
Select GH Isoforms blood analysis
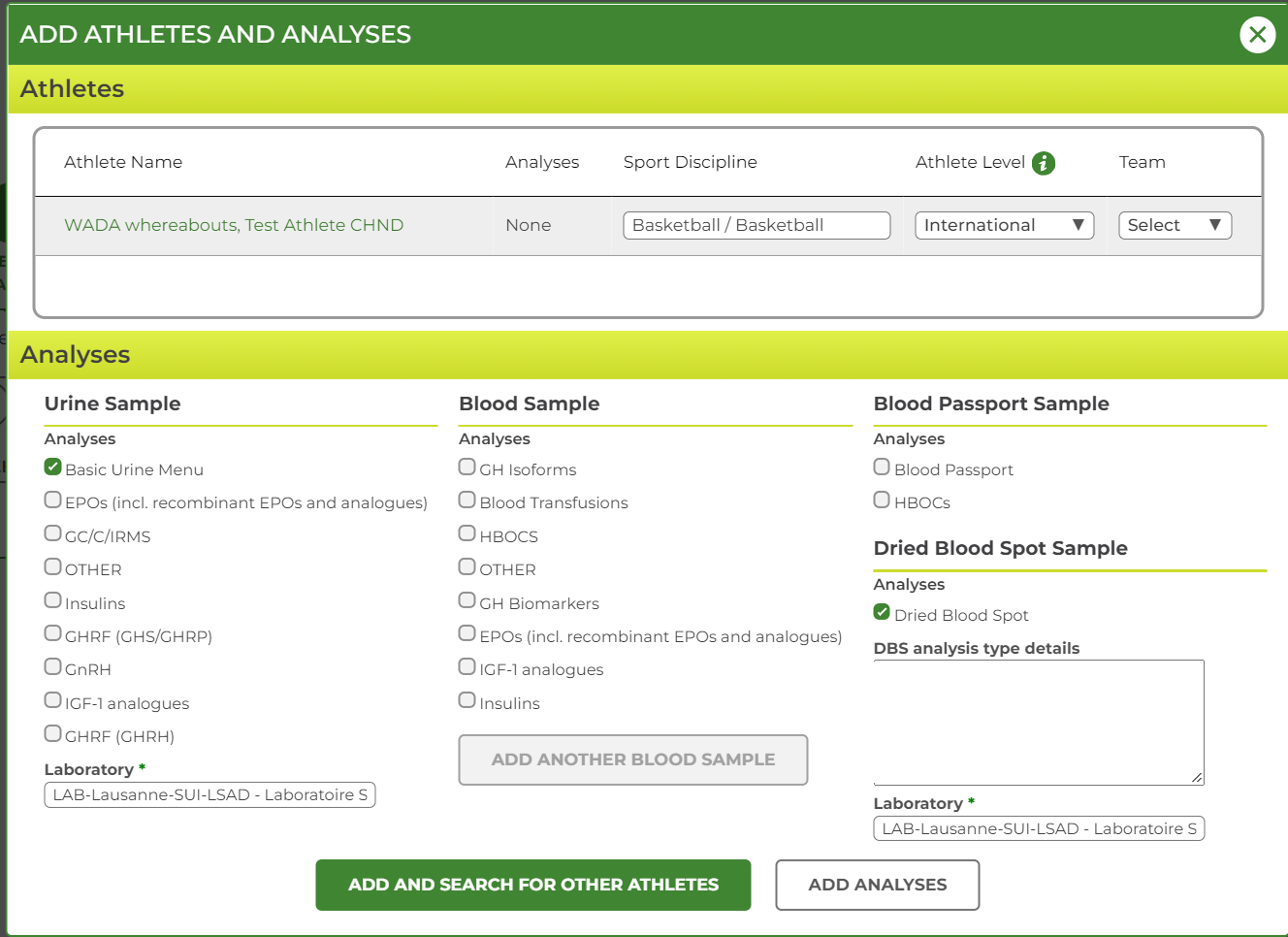(467, 467)
